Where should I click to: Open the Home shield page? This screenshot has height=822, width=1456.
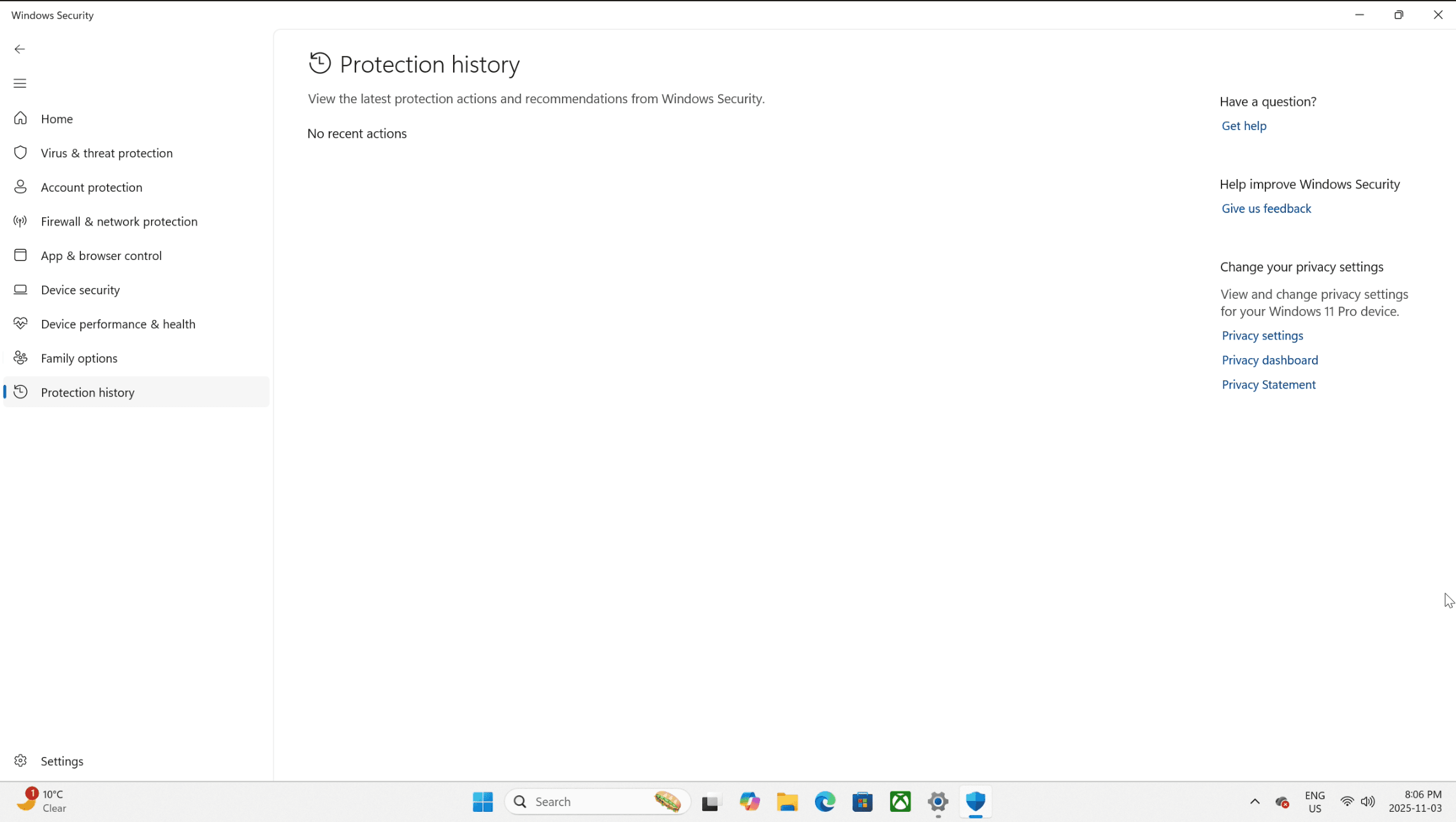click(x=57, y=119)
